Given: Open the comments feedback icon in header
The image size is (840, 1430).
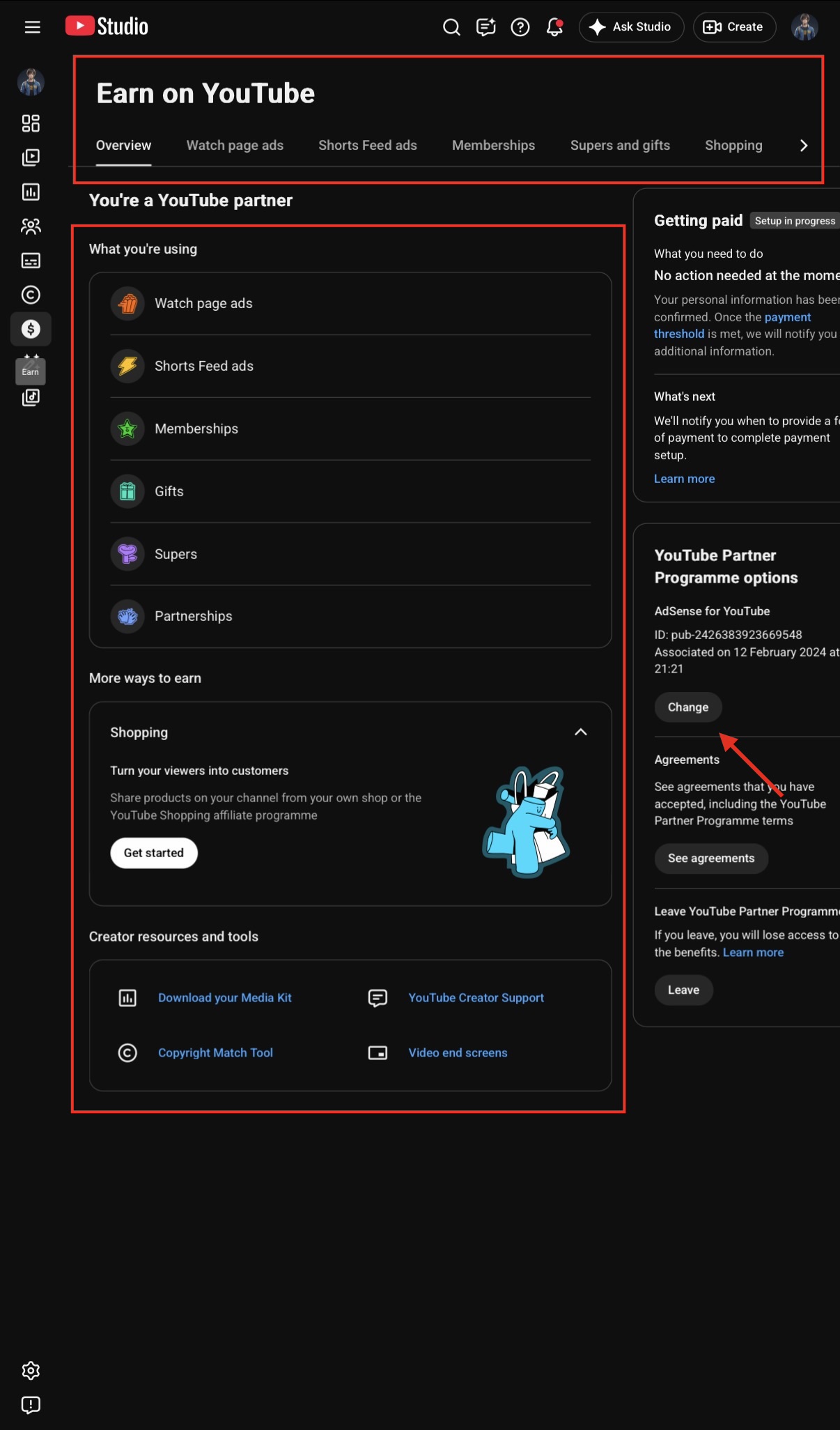Looking at the screenshot, I should [x=485, y=27].
